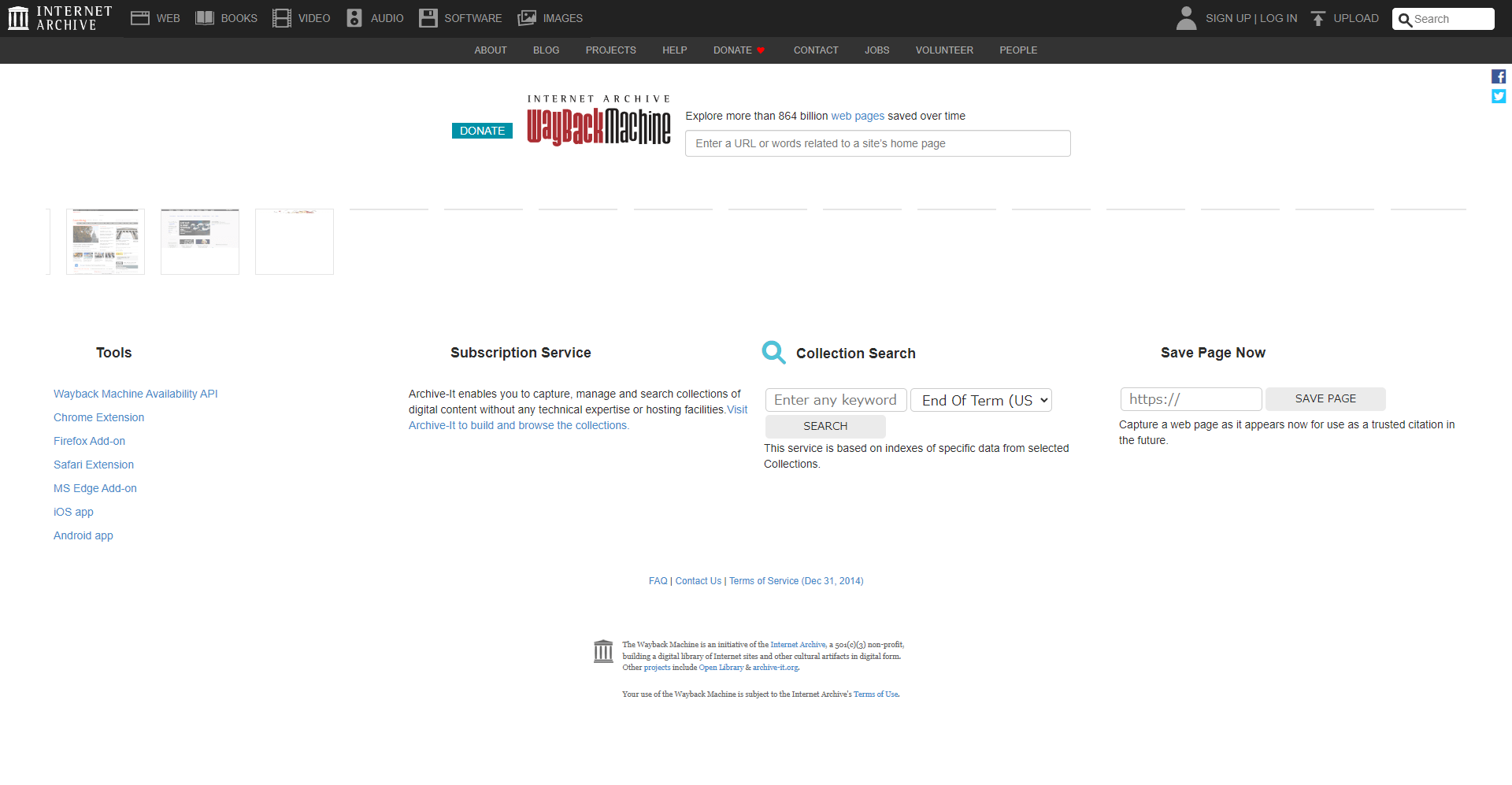
Task: Open Terms of Service (Dec 31, 2014) link
Action: click(796, 581)
